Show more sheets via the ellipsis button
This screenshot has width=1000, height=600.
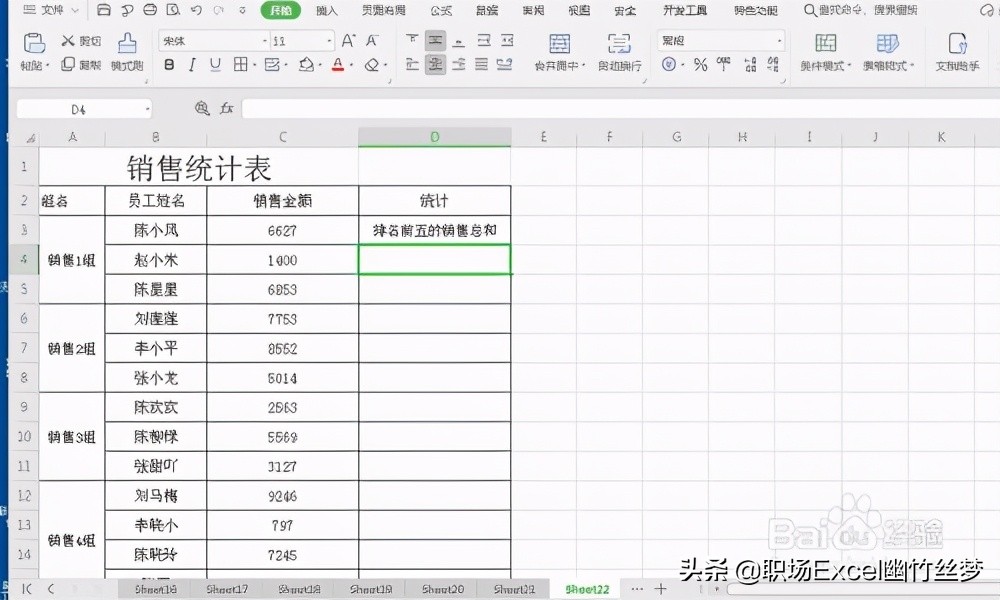click(636, 589)
